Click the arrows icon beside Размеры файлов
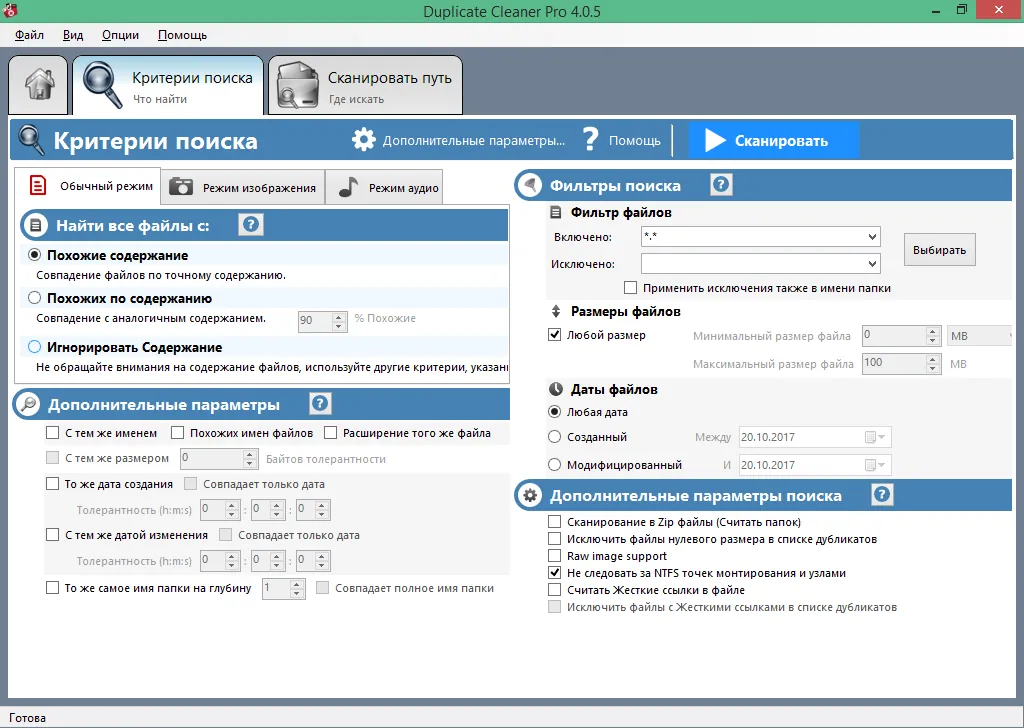The height and width of the screenshot is (728, 1024). pyautogui.click(x=556, y=311)
